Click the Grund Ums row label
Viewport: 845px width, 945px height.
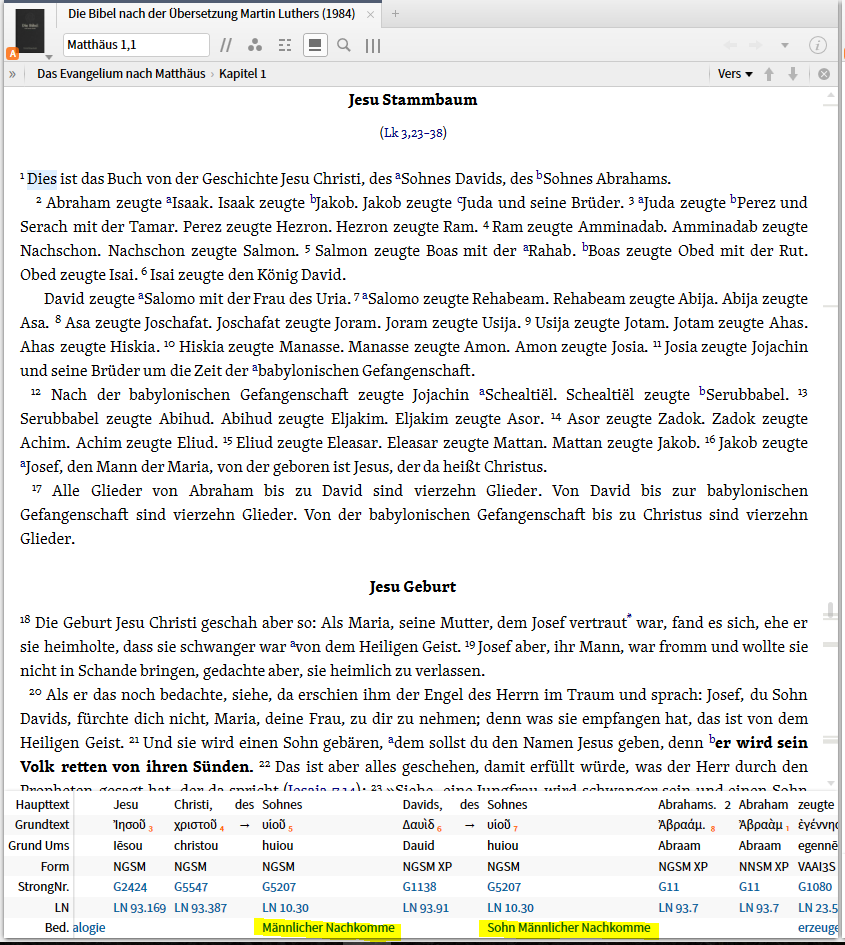pos(39,846)
